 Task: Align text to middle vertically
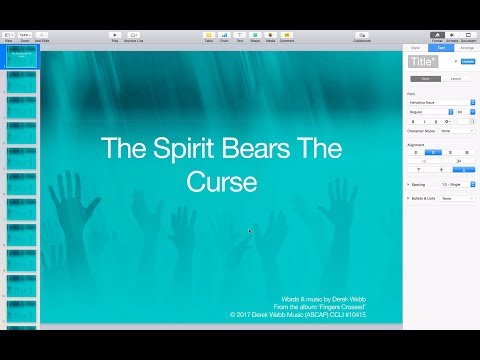441,170
